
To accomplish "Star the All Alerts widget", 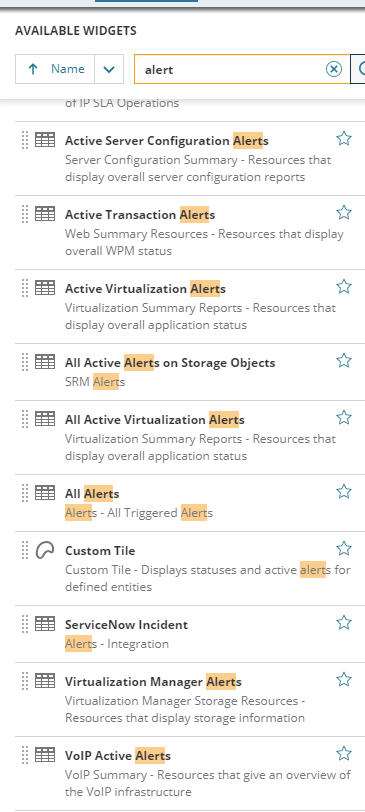I will click(344, 491).
